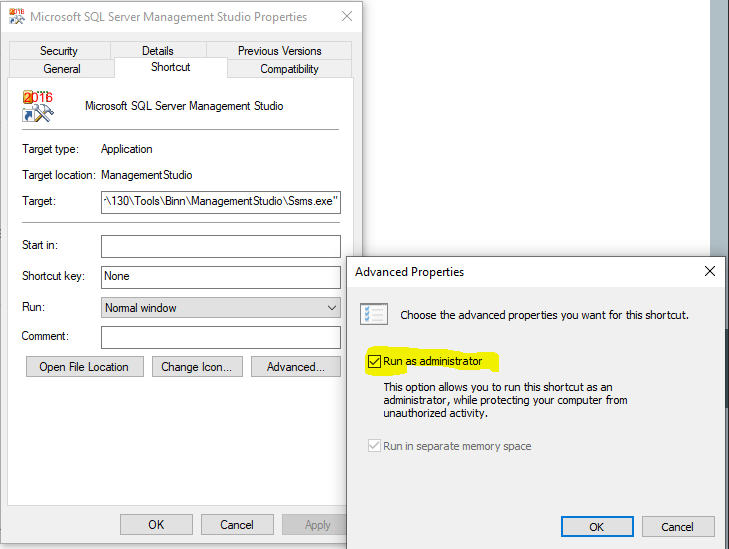Click the Open File Location button
Image resolution: width=729 pixels, height=549 pixels.
pyautogui.click(x=85, y=367)
